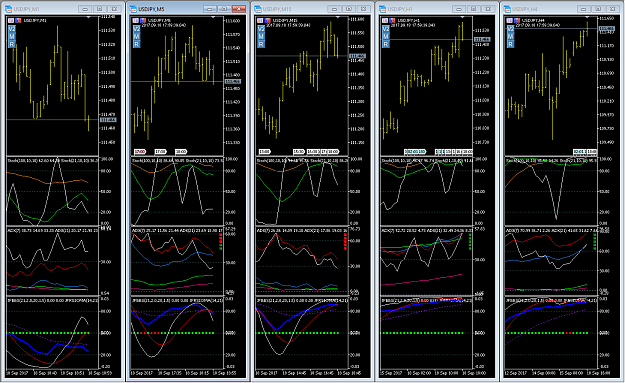Click the highlighted current price label in H1 chart
This screenshot has width=625, height=383.
482,39
